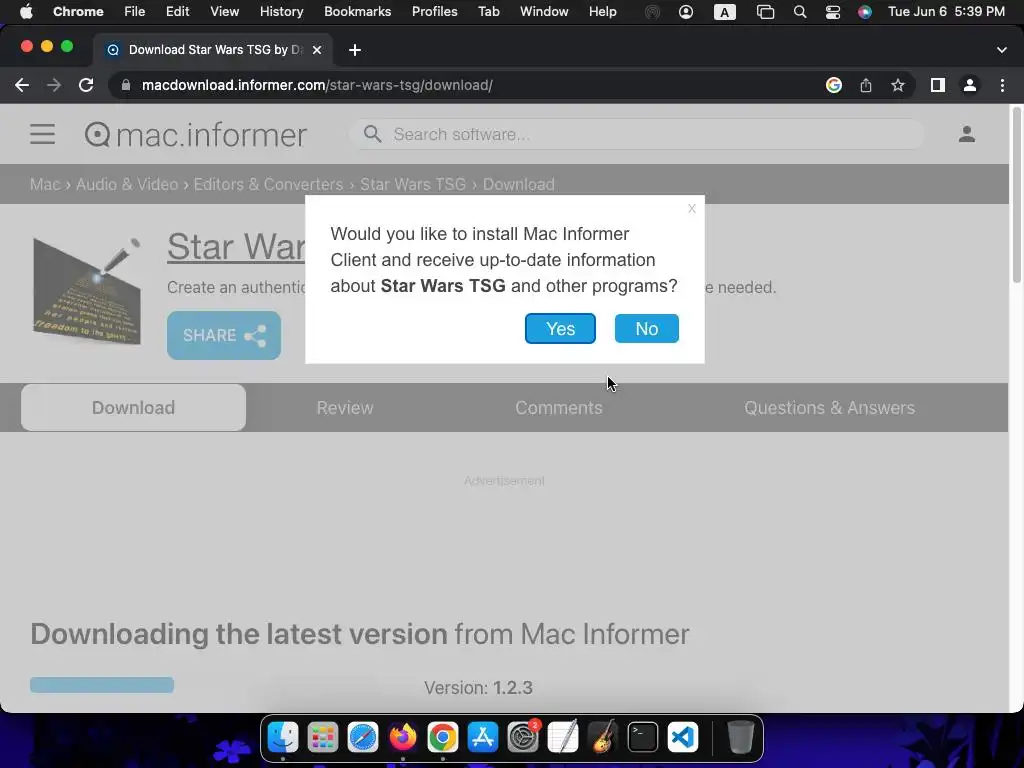Go to the Mac breadcrumb link
Image resolution: width=1024 pixels, height=768 pixels.
pos(45,184)
